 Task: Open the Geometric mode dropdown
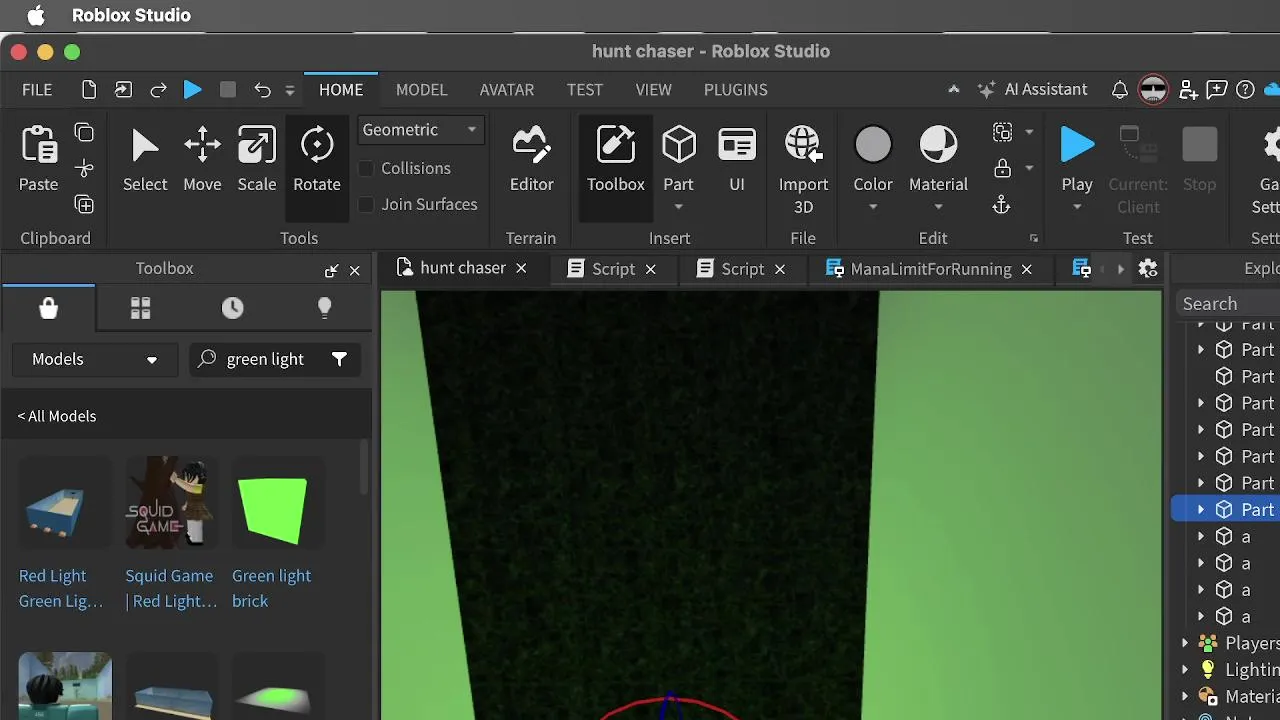(420, 130)
